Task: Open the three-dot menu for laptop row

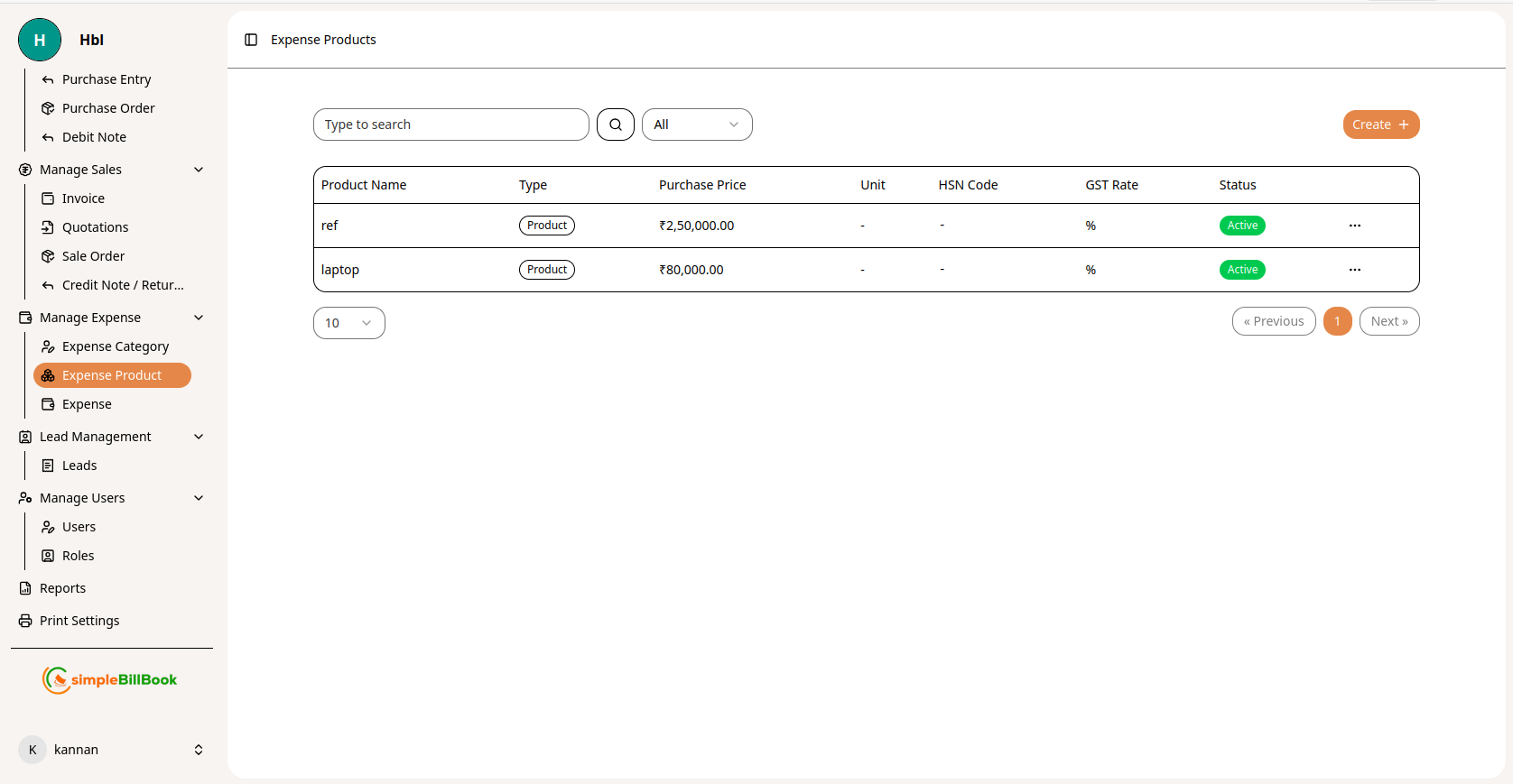Action: (x=1354, y=270)
